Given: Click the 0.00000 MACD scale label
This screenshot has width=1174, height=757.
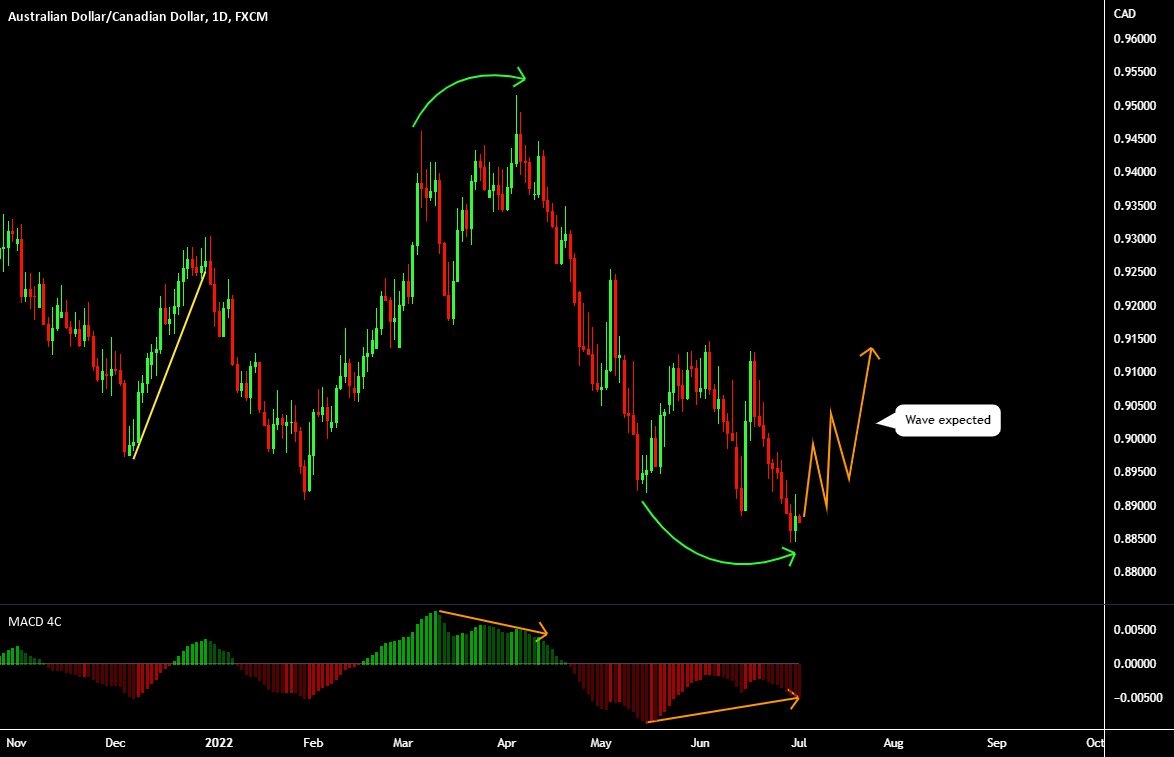Looking at the screenshot, I should [1135, 663].
